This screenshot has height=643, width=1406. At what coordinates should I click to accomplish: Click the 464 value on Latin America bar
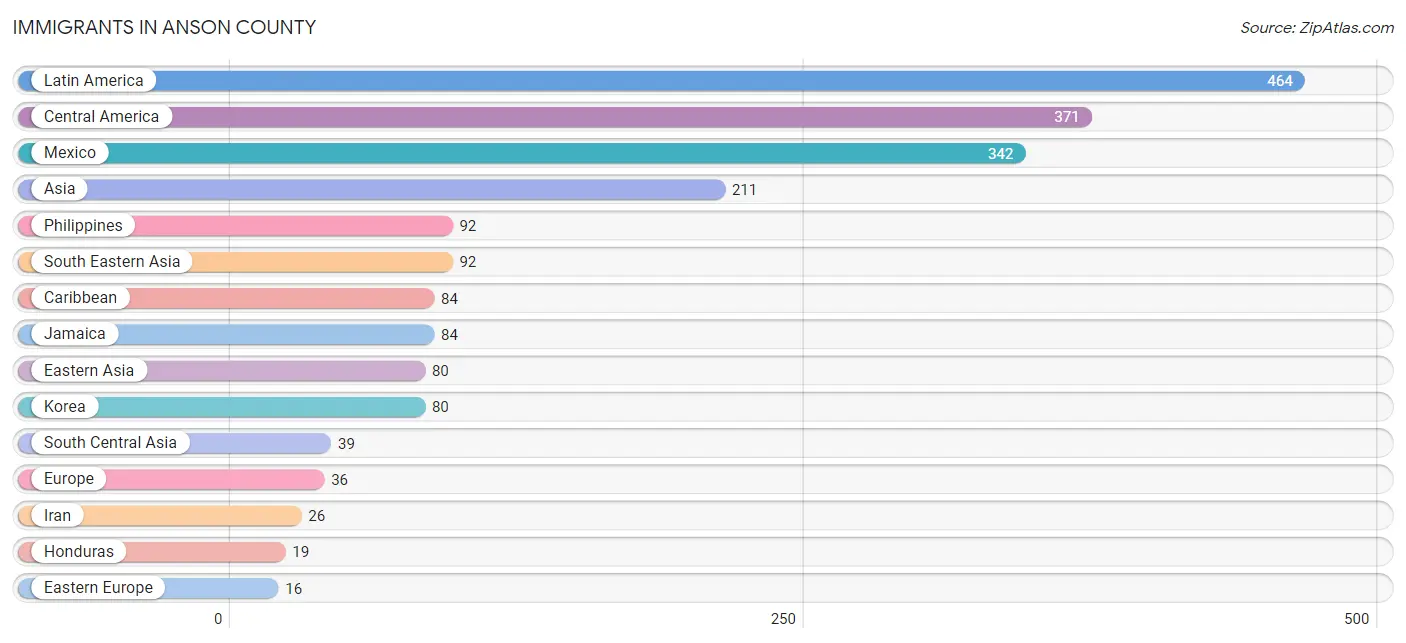[1280, 81]
